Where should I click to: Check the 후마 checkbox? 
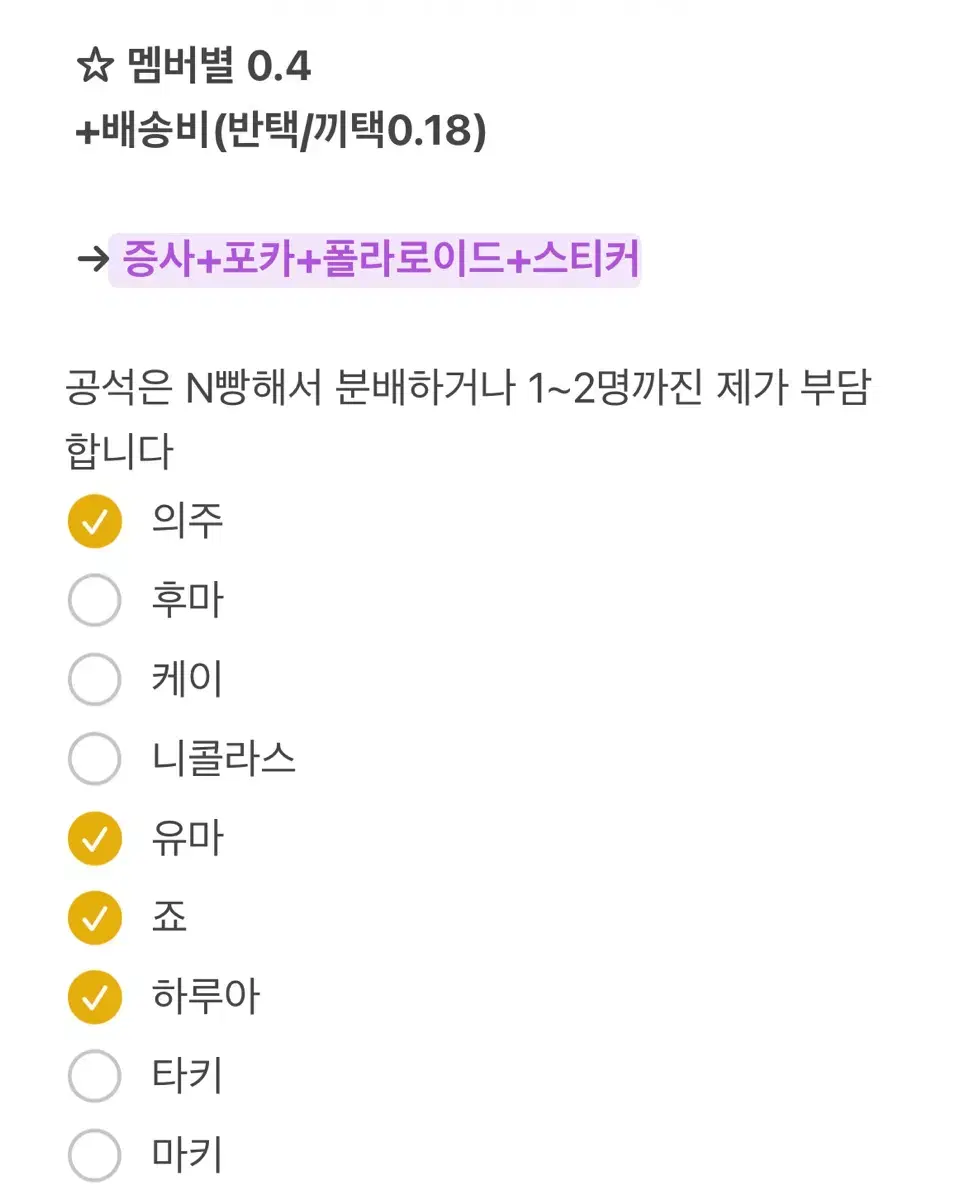click(x=94, y=601)
